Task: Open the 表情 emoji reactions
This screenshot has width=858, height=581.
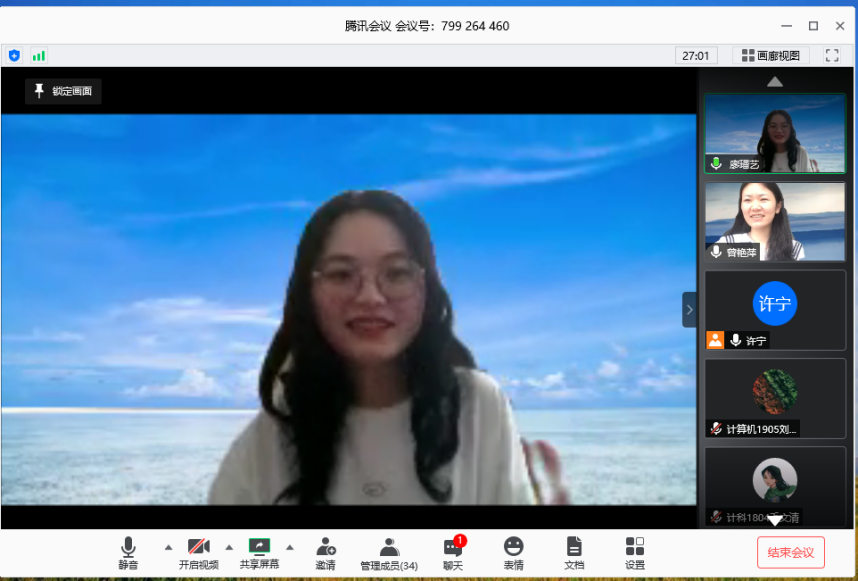Action: tap(513, 552)
